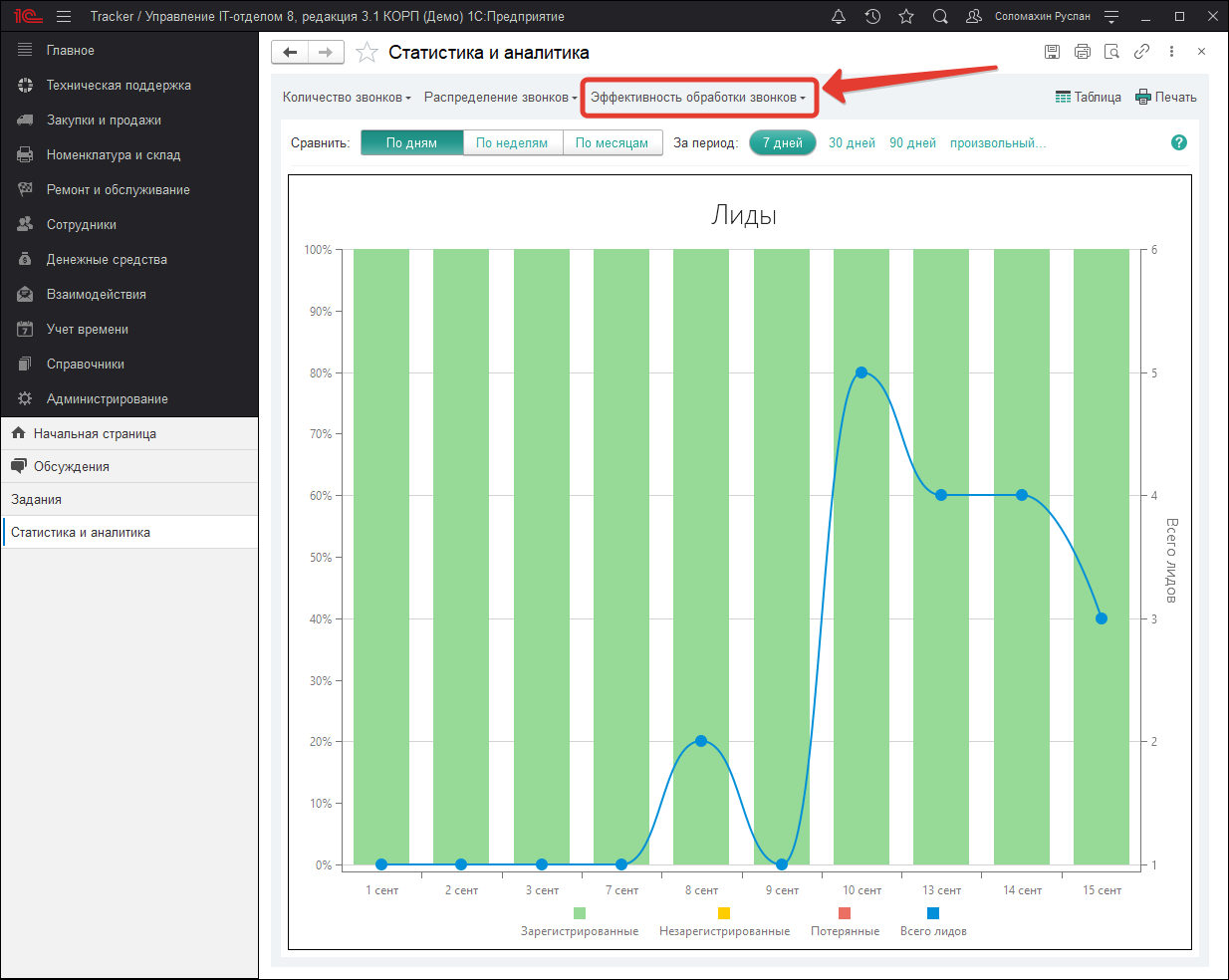Open Эффективность обработки звонков dropdown
This screenshot has height=980, width=1229.
(x=698, y=97)
